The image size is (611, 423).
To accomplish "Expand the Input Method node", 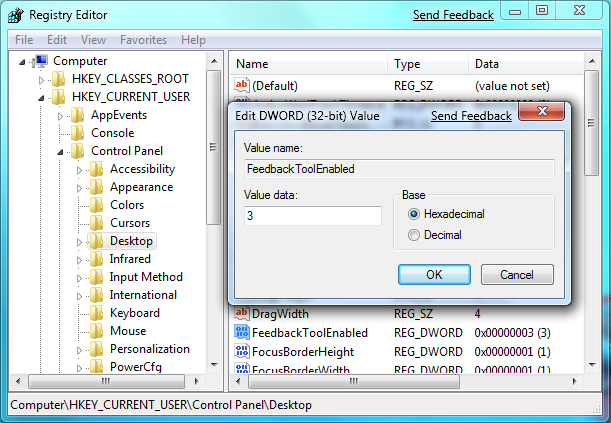I will 79,278.
